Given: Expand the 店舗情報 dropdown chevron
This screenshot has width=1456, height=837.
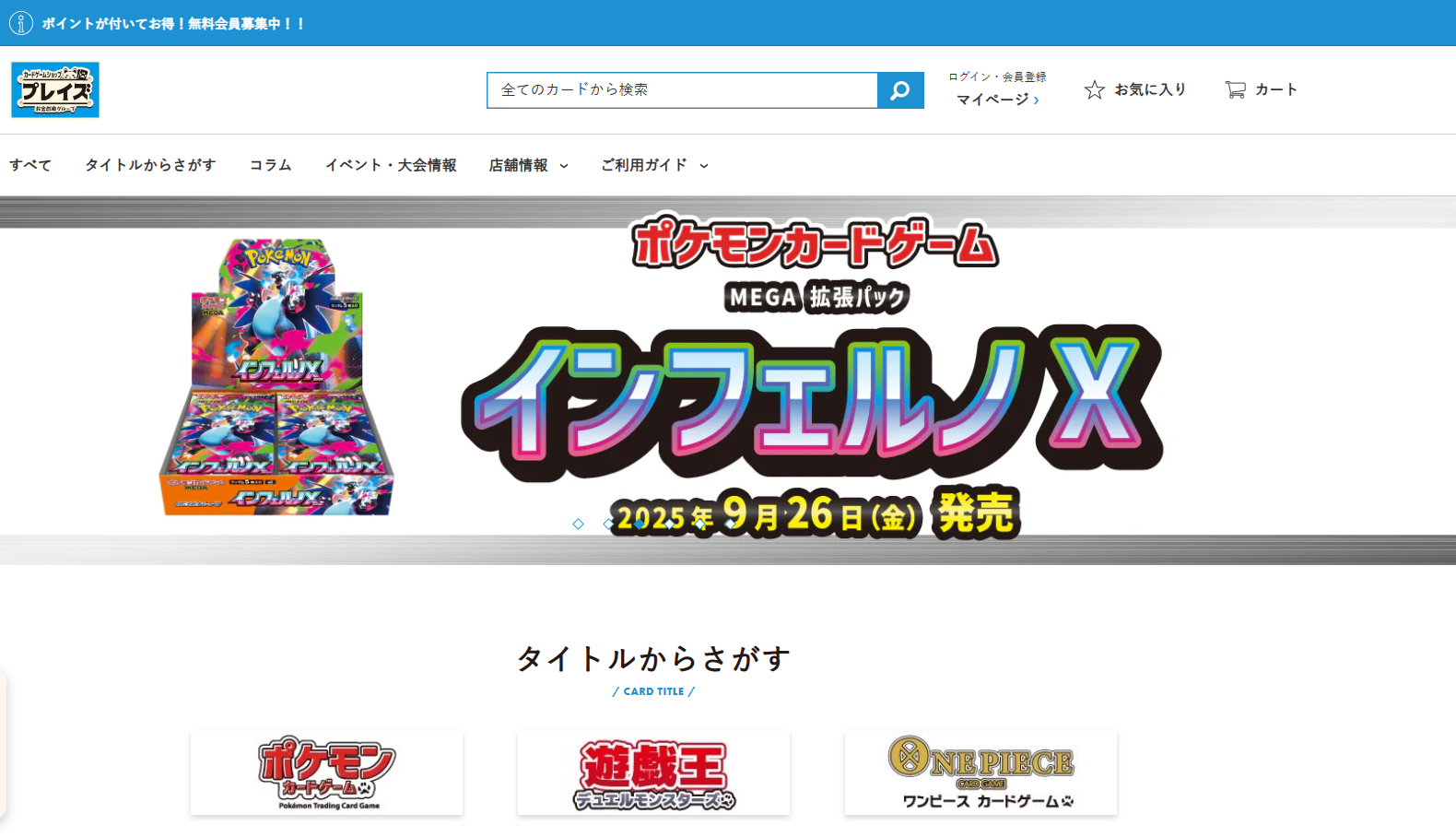Looking at the screenshot, I should pyautogui.click(x=564, y=166).
